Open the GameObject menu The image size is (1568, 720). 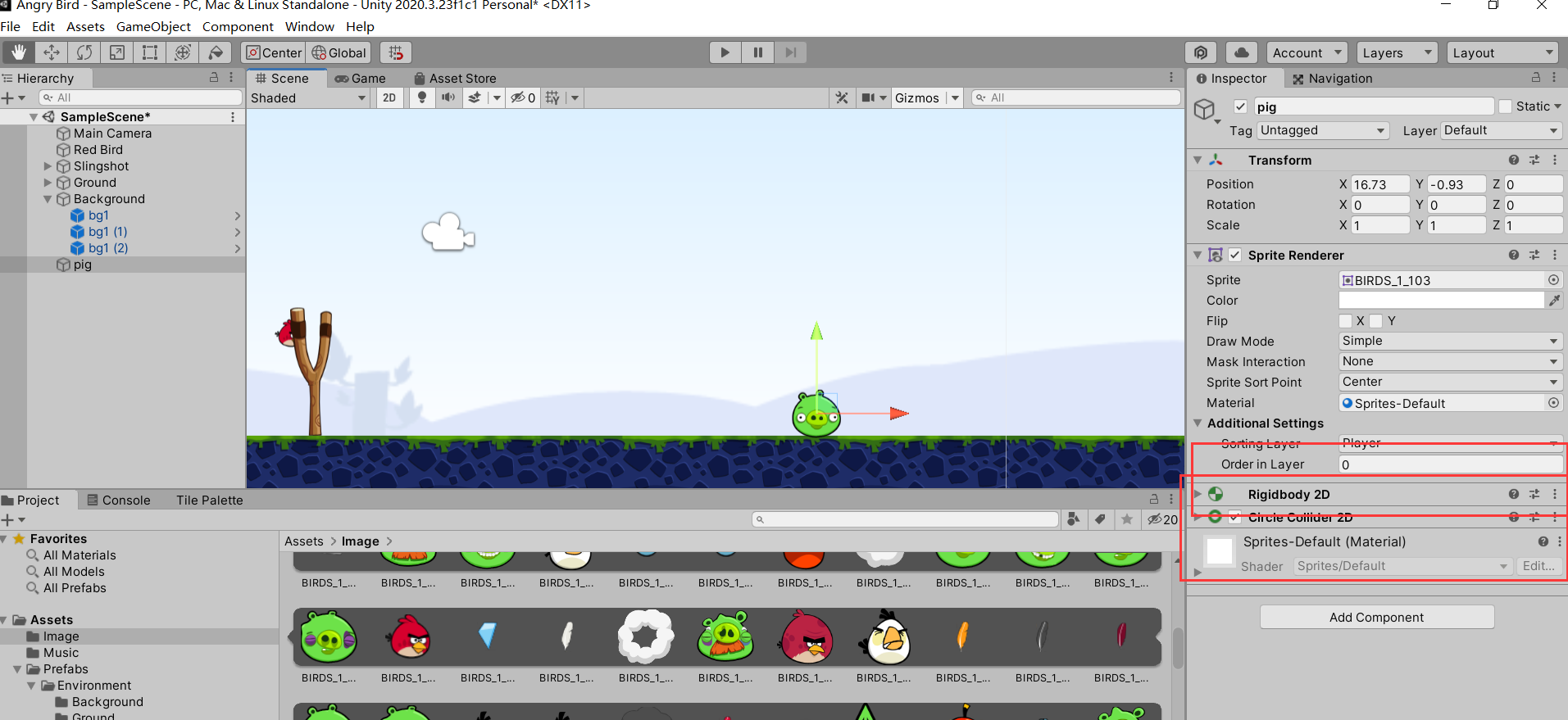tap(153, 26)
